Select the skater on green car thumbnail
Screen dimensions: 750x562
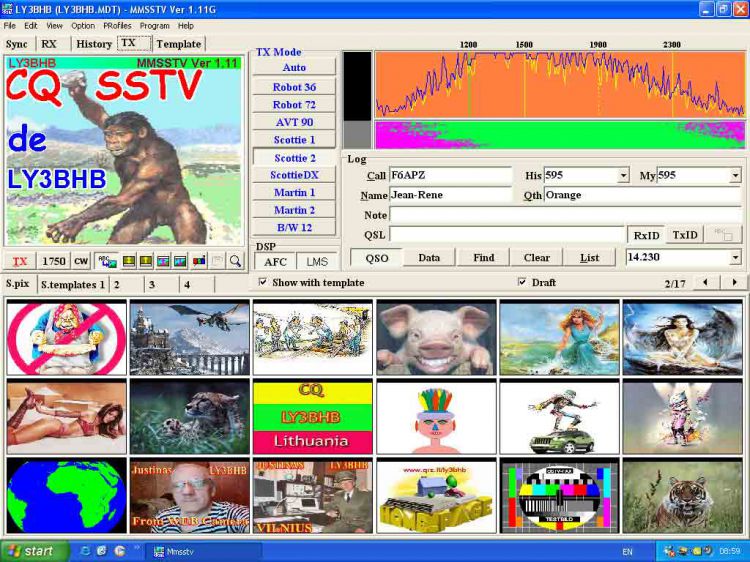coord(559,417)
